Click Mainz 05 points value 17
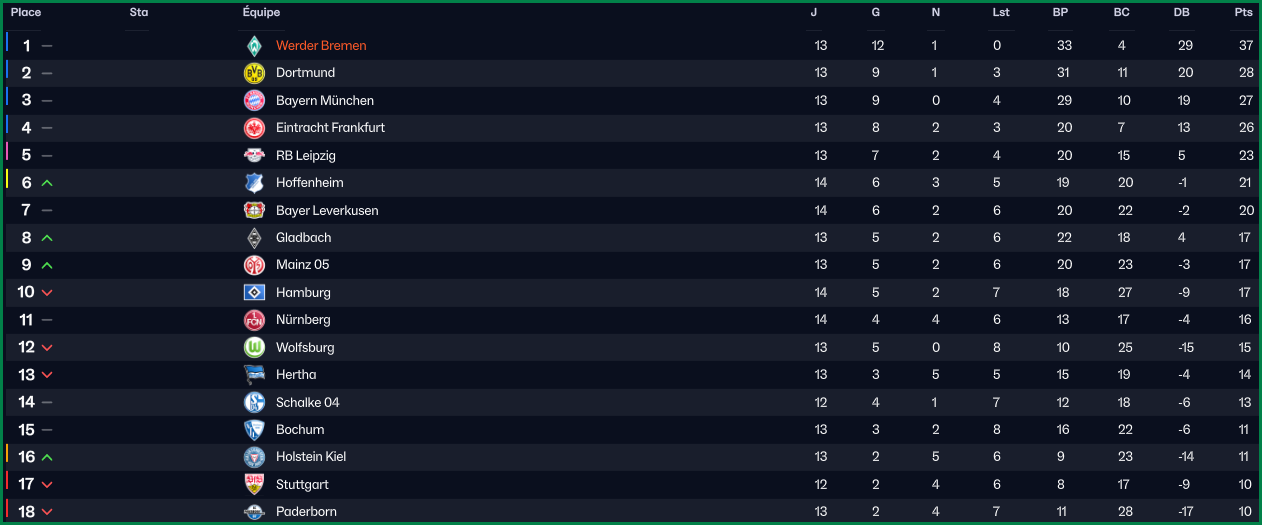The image size is (1262, 525). pos(1244,265)
